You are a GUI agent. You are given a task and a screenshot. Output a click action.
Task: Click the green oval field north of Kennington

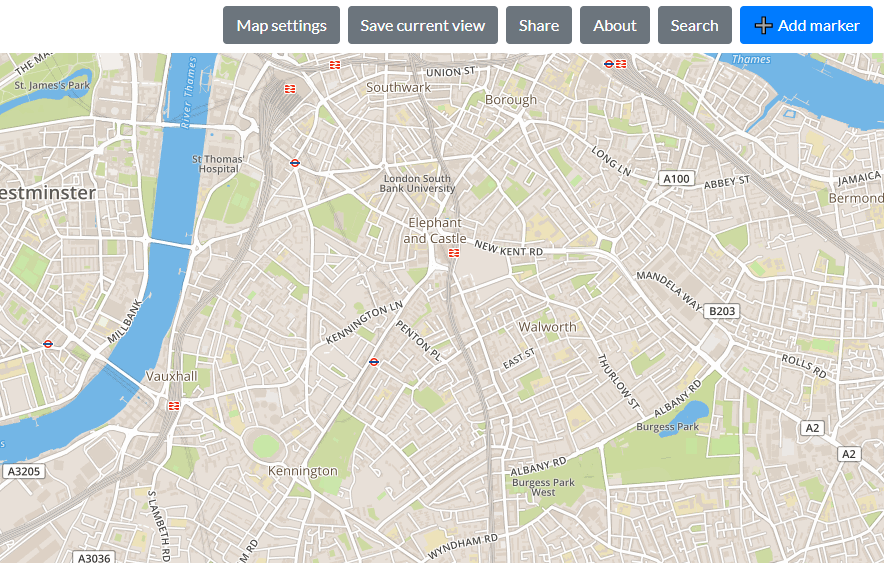pyautogui.click(x=266, y=447)
